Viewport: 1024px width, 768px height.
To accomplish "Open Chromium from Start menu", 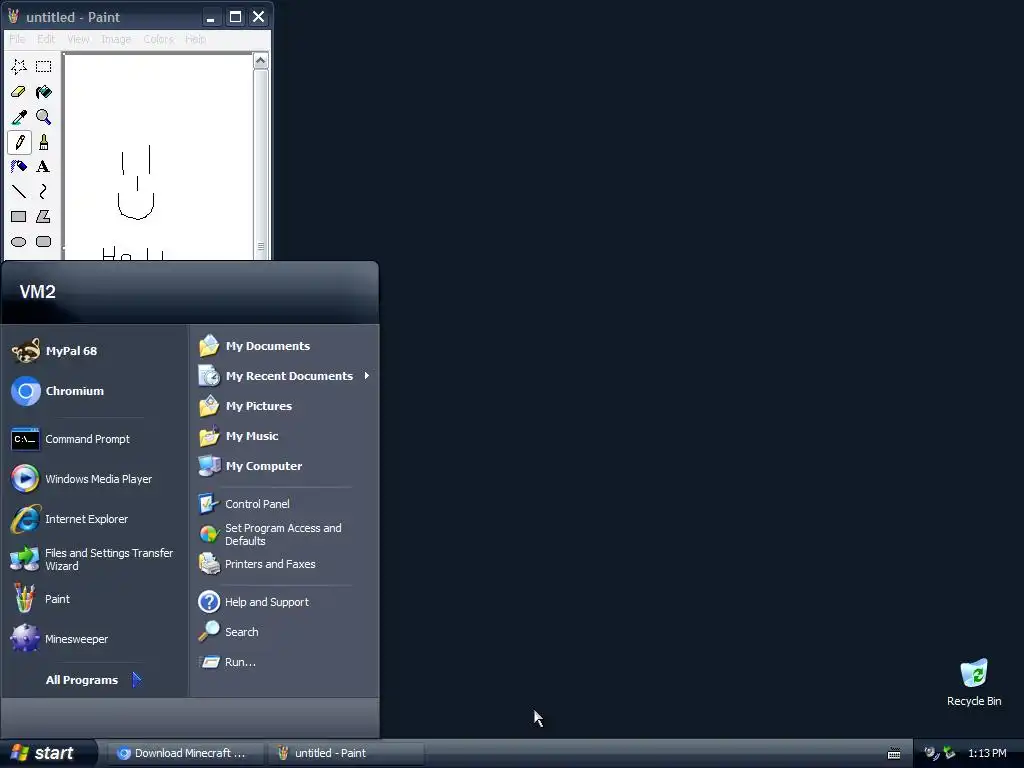I will (95, 391).
